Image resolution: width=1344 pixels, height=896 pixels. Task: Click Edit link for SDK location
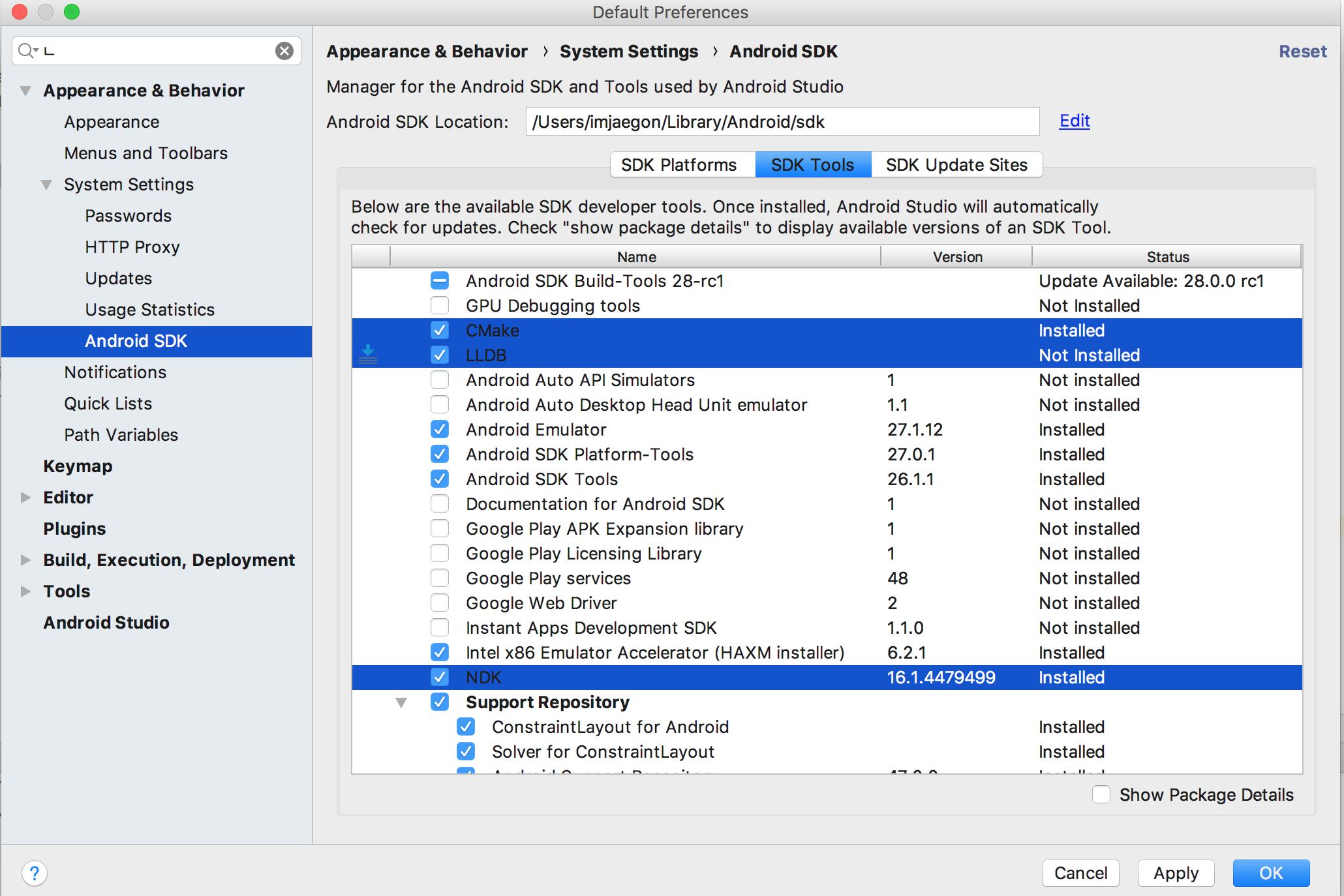pyautogui.click(x=1075, y=121)
